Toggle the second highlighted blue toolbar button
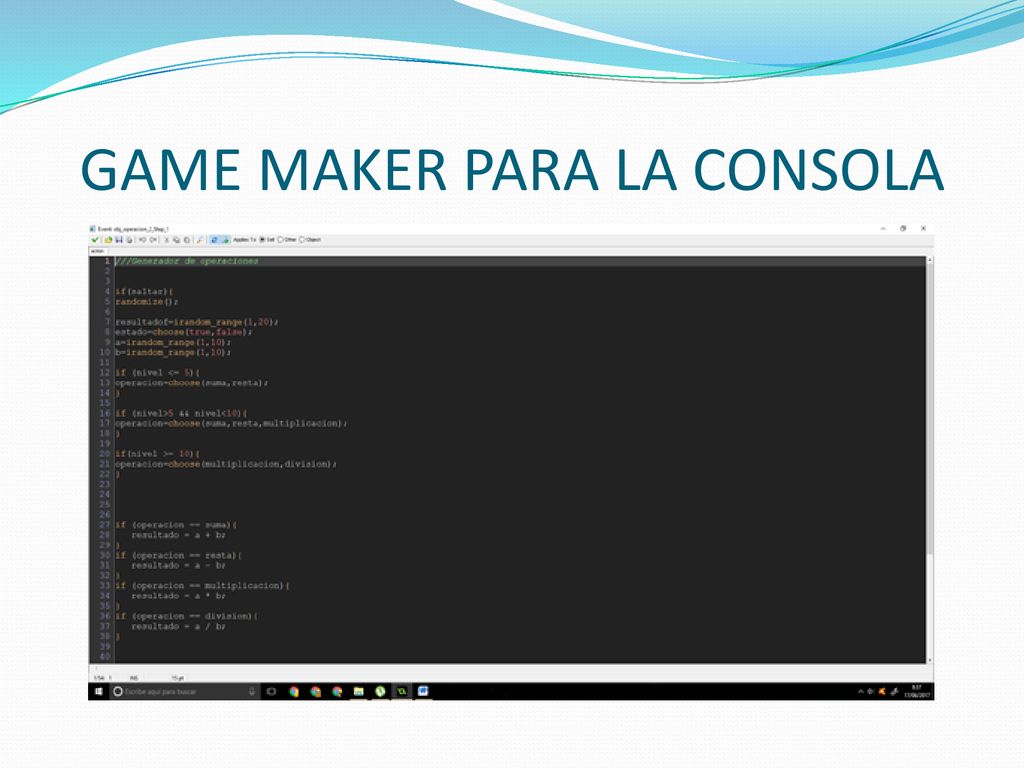The width and height of the screenshot is (1024, 768). coord(225,240)
